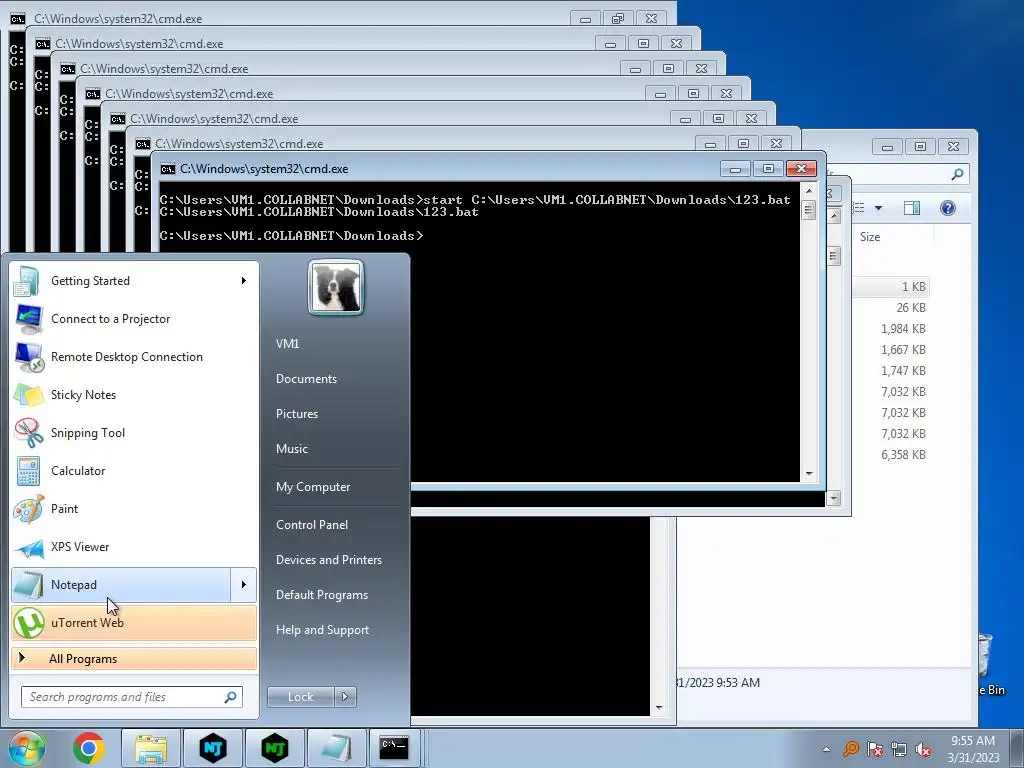Click the Windows Start orb
1024x768 pixels.
pos(26,748)
